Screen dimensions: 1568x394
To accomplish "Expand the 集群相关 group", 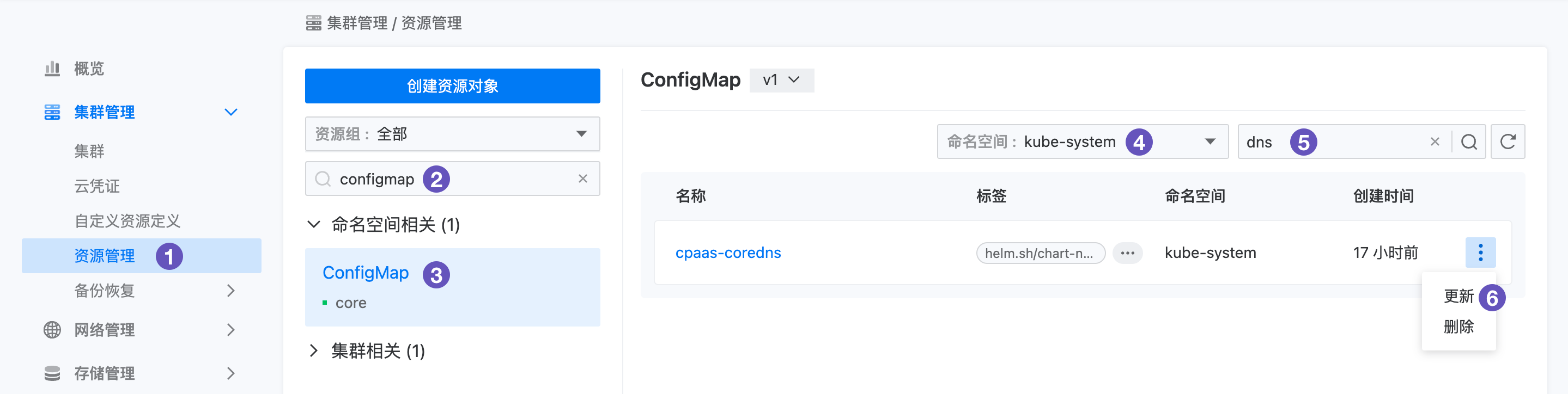I will click(x=313, y=351).
